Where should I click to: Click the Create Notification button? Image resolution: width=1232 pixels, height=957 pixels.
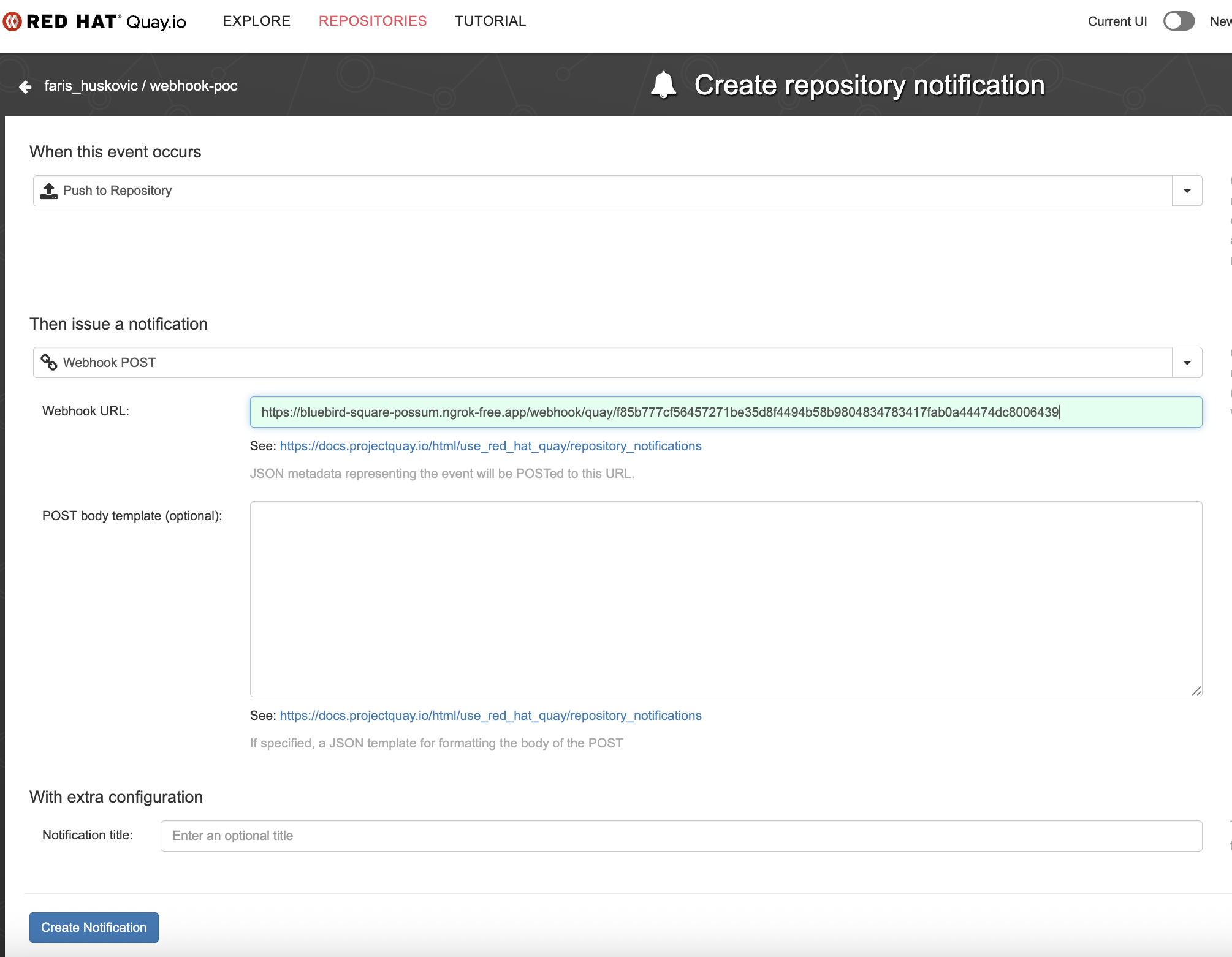[93, 927]
